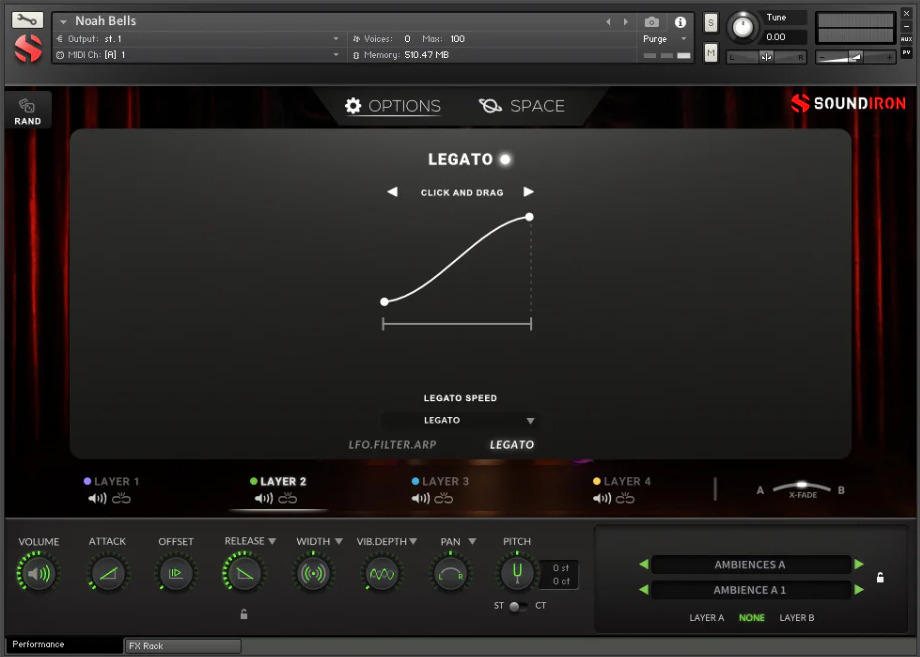Expand the Release dropdown arrow
920x657 pixels.
(x=272, y=542)
